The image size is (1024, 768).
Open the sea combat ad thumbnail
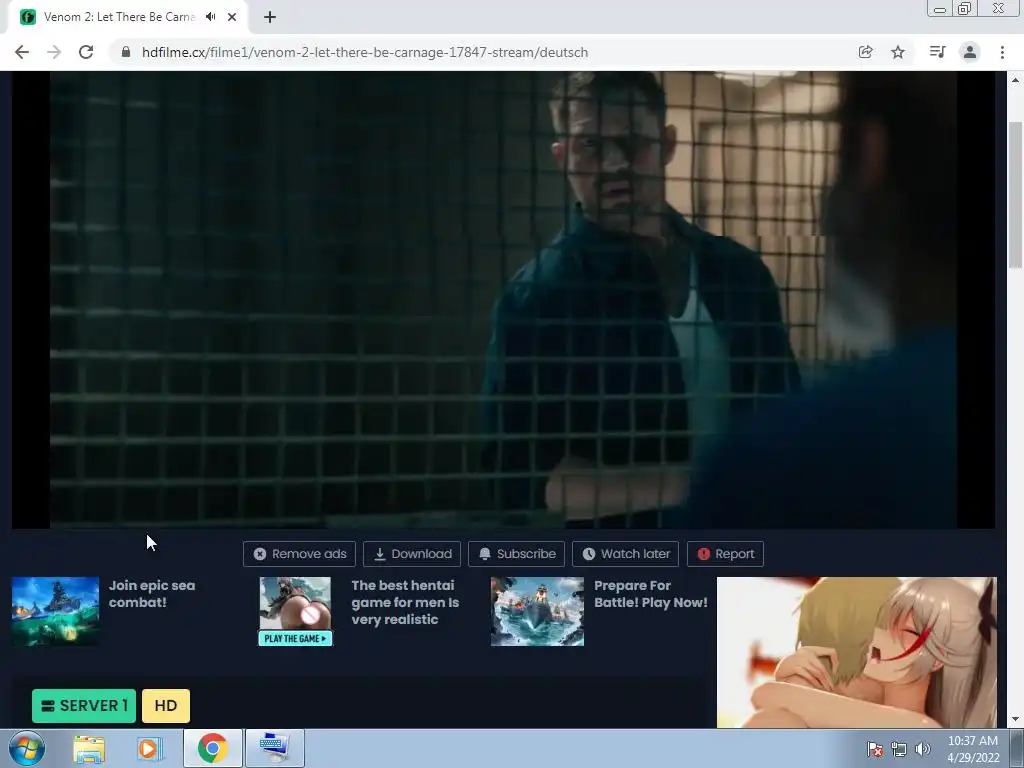click(56, 611)
